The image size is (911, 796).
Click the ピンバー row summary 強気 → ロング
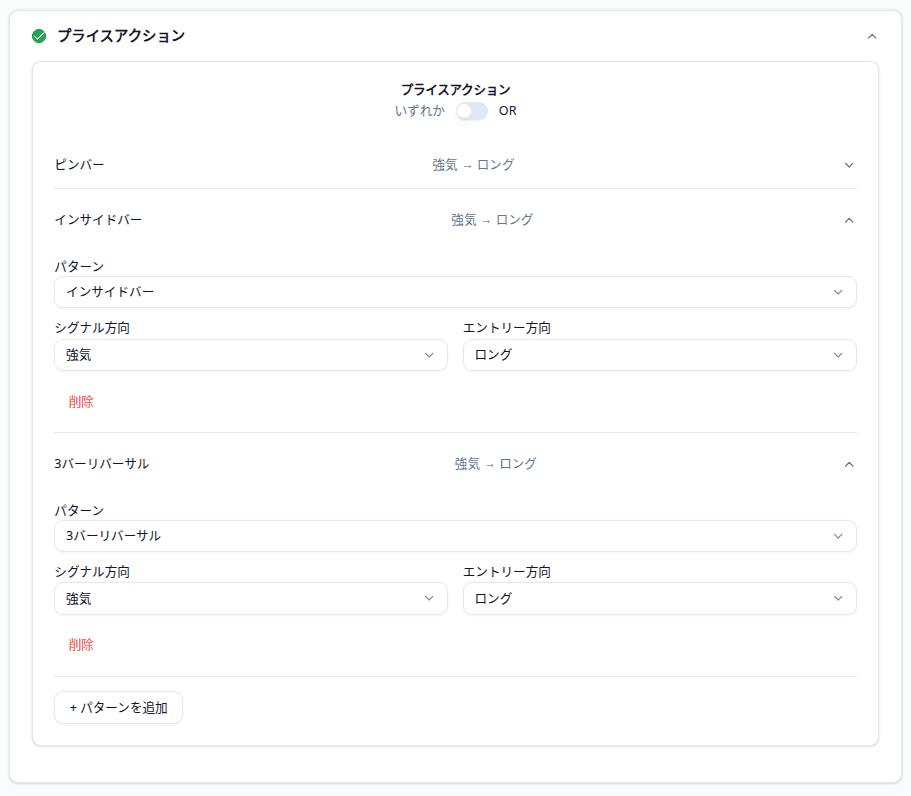click(x=473, y=165)
